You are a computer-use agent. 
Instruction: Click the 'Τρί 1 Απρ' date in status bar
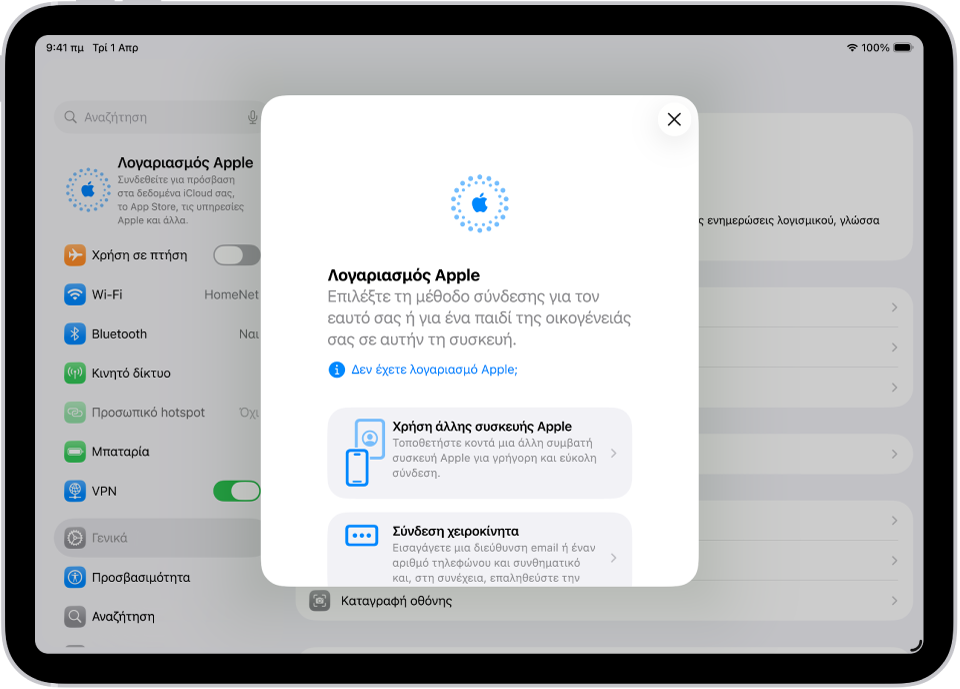click(115, 48)
